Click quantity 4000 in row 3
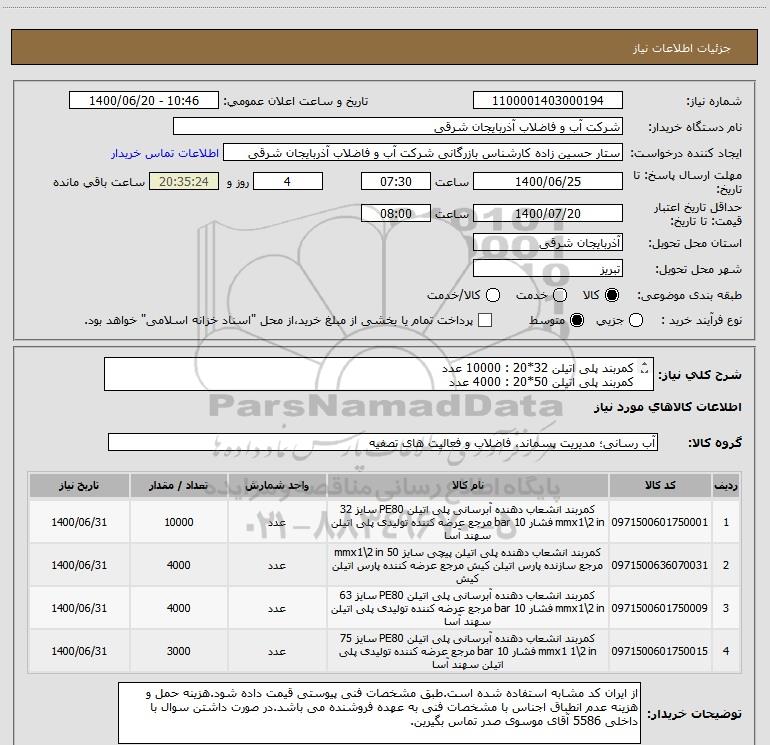The image size is (770, 745). 178,608
